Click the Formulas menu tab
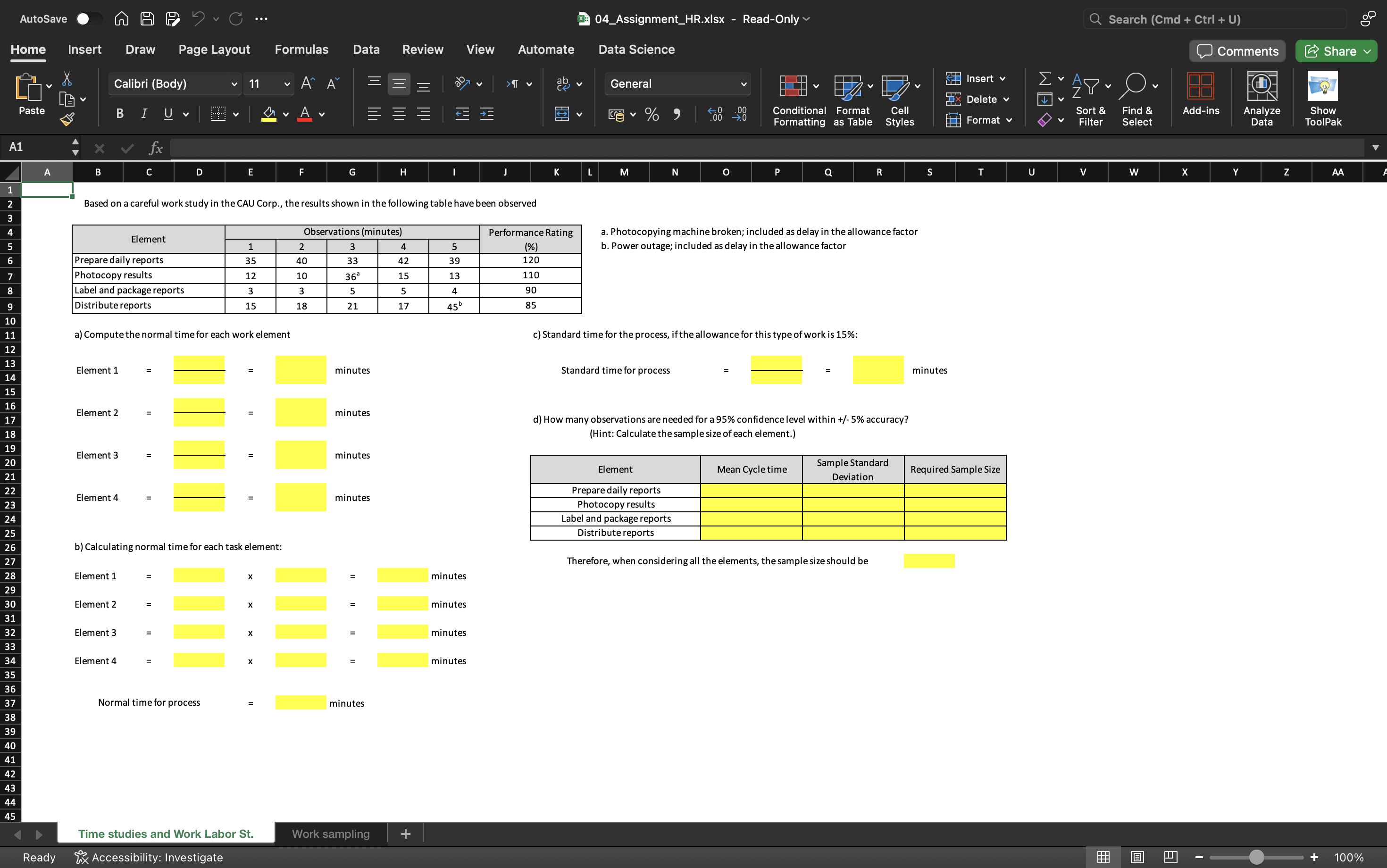 (301, 49)
